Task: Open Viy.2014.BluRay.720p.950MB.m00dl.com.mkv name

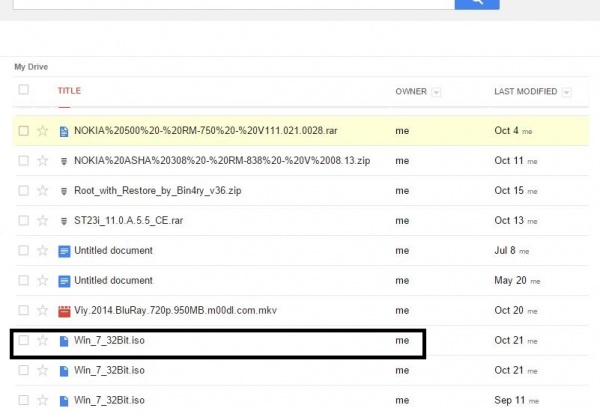Action: pos(175,310)
